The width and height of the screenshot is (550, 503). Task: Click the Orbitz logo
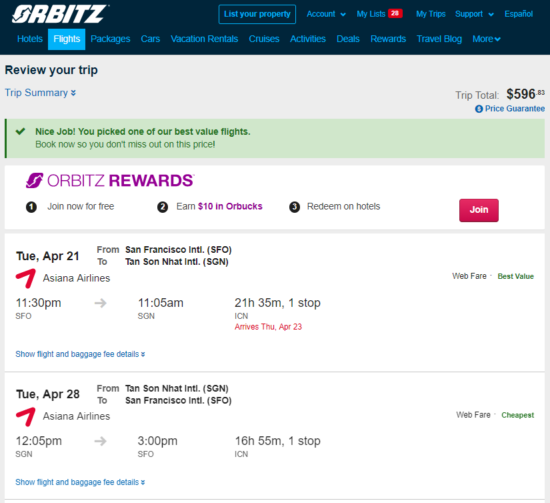pyautogui.click(x=60, y=14)
